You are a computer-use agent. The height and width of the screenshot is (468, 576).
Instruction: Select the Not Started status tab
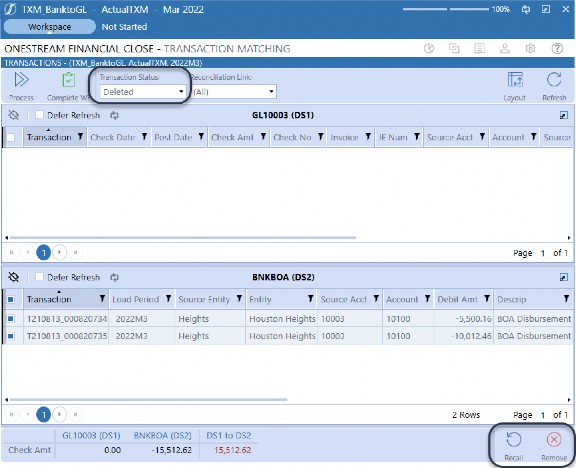[x=124, y=27]
